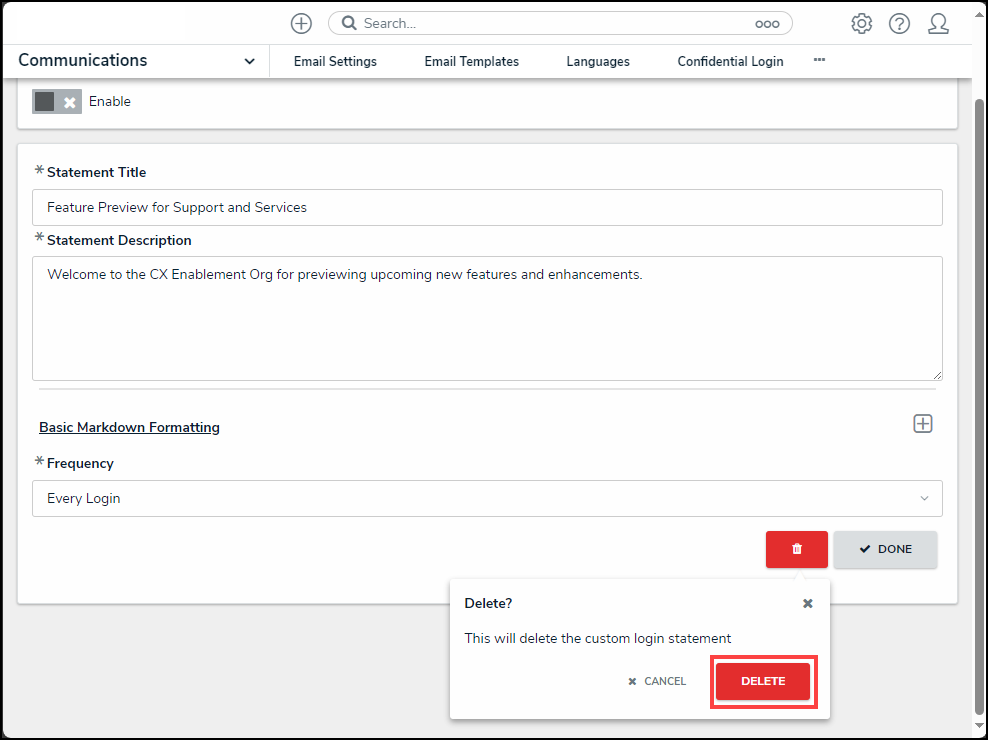Open the settings gear icon
988x740 pixels.
pyautogui.click(x=861, y=24)
